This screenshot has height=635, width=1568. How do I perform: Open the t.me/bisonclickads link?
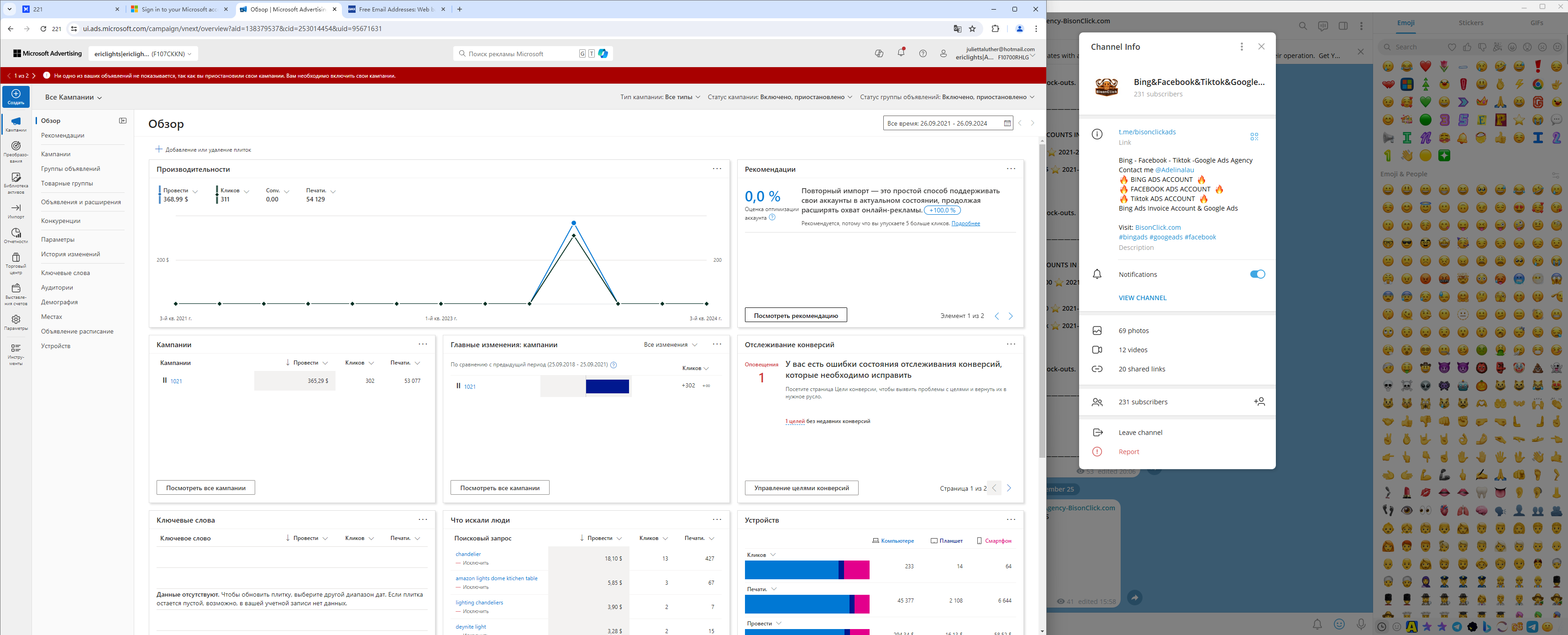tap(1147, 132)
